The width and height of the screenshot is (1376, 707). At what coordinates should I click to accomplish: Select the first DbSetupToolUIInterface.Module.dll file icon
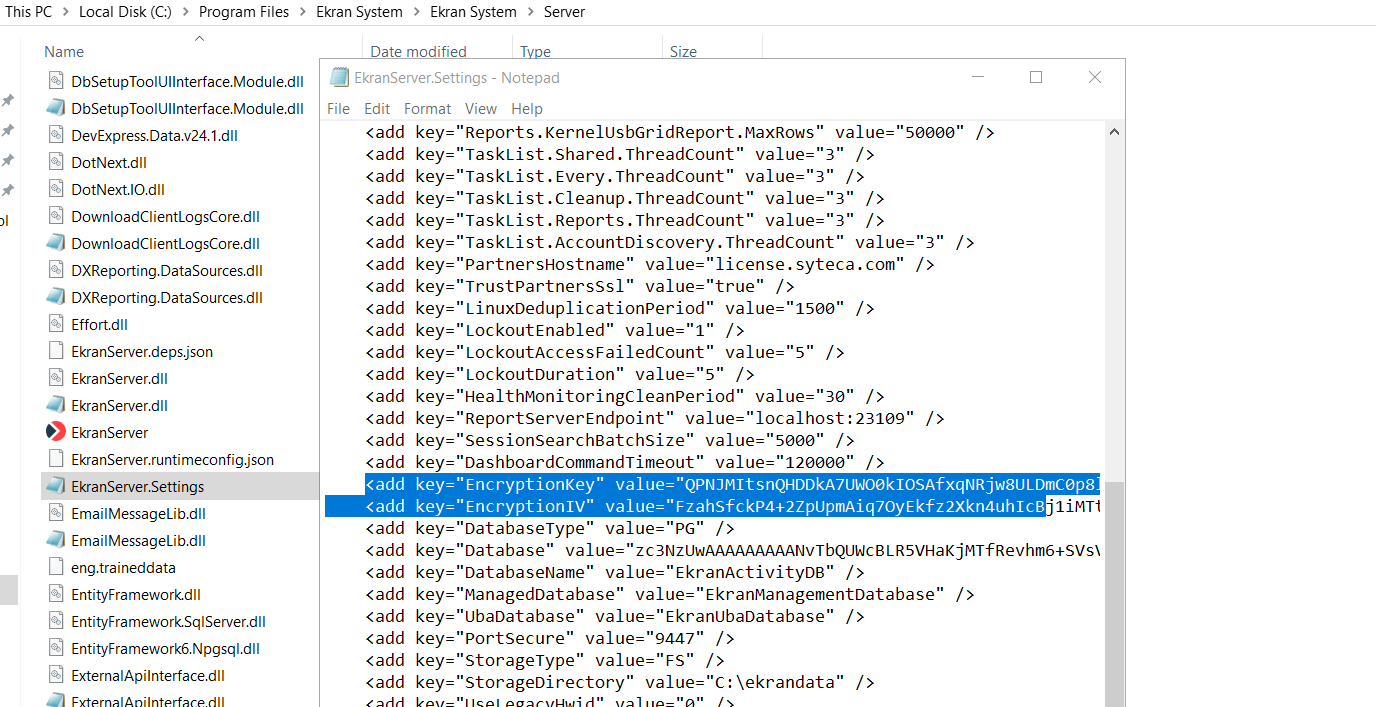click(55, 81)
